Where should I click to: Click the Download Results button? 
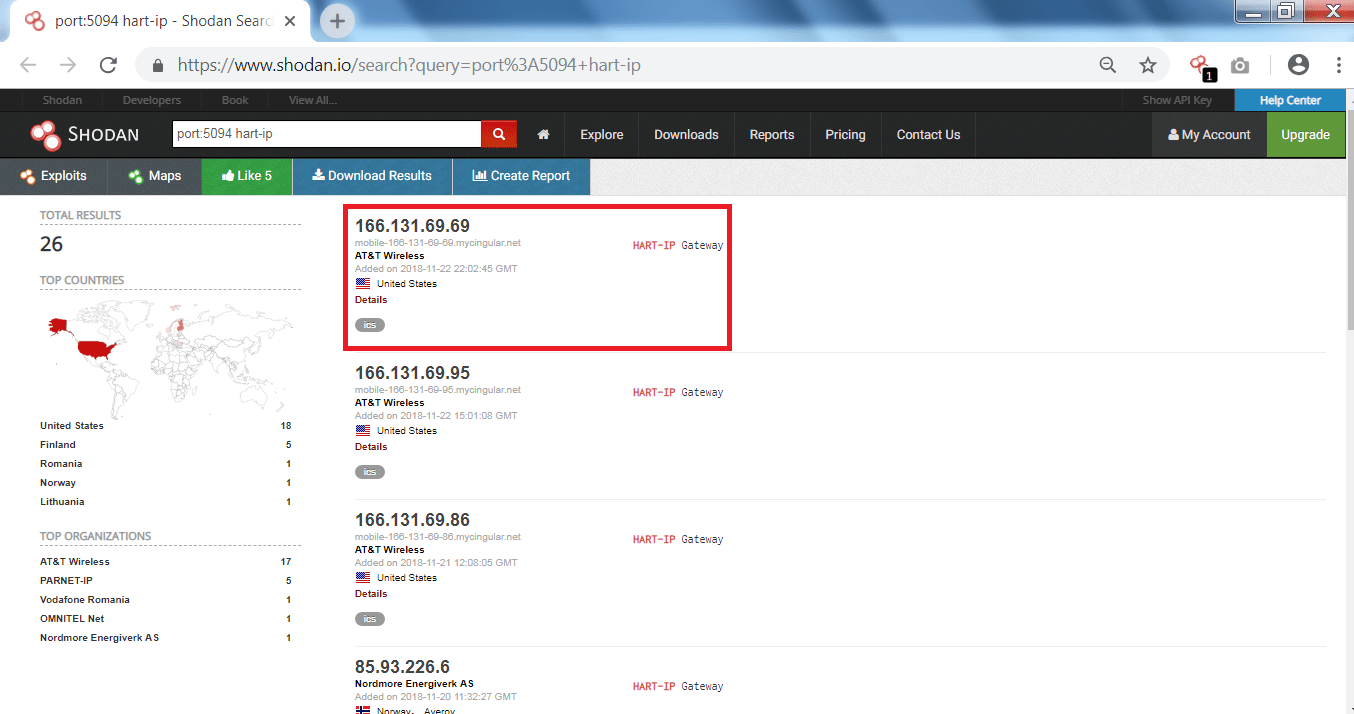click(372, 176)
